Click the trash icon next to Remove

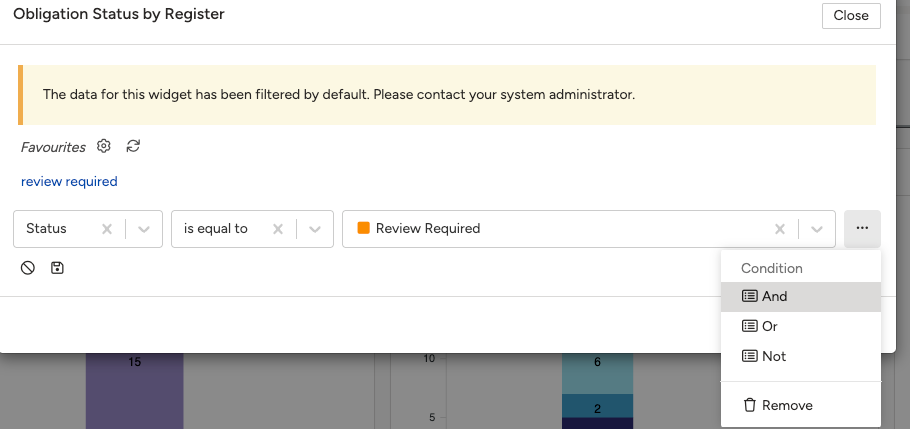(x=750, y=405)
